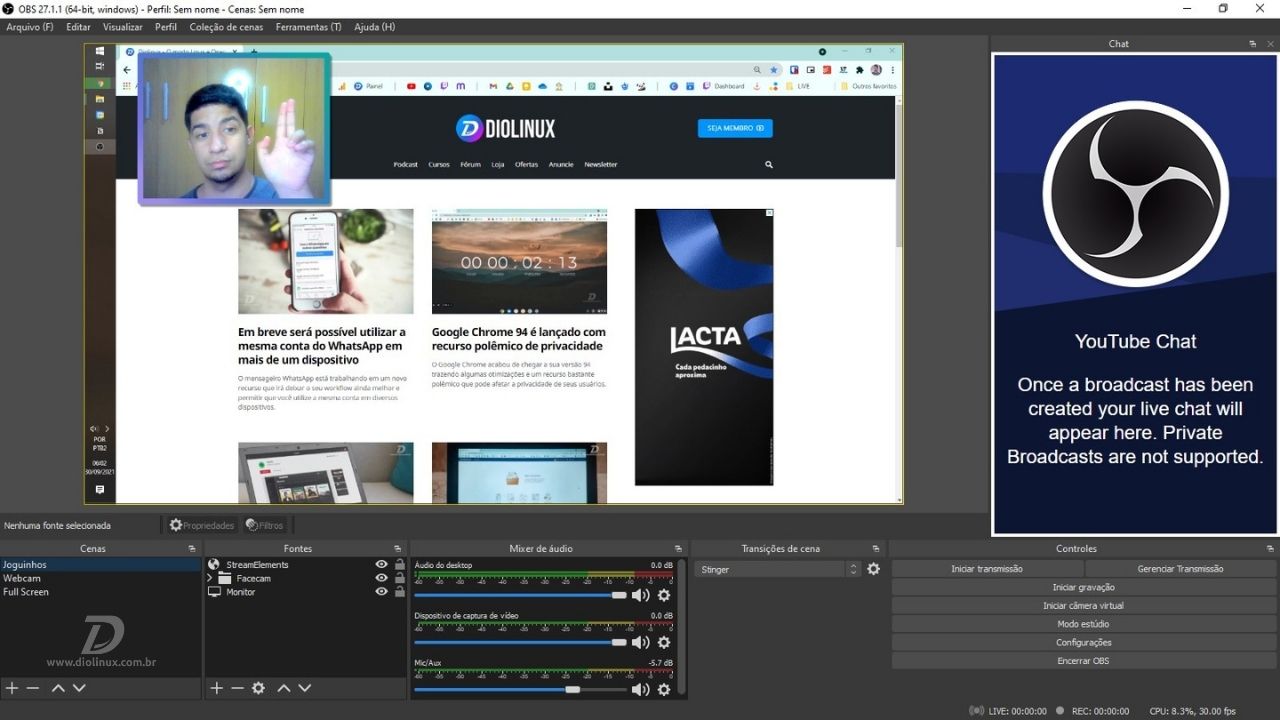Image resolution: width=1280 pixels, height=720 pixels.
Task: Click the Audio mixer vertical scrollbar
Action: pyautogui.click(x=682, y=627)
